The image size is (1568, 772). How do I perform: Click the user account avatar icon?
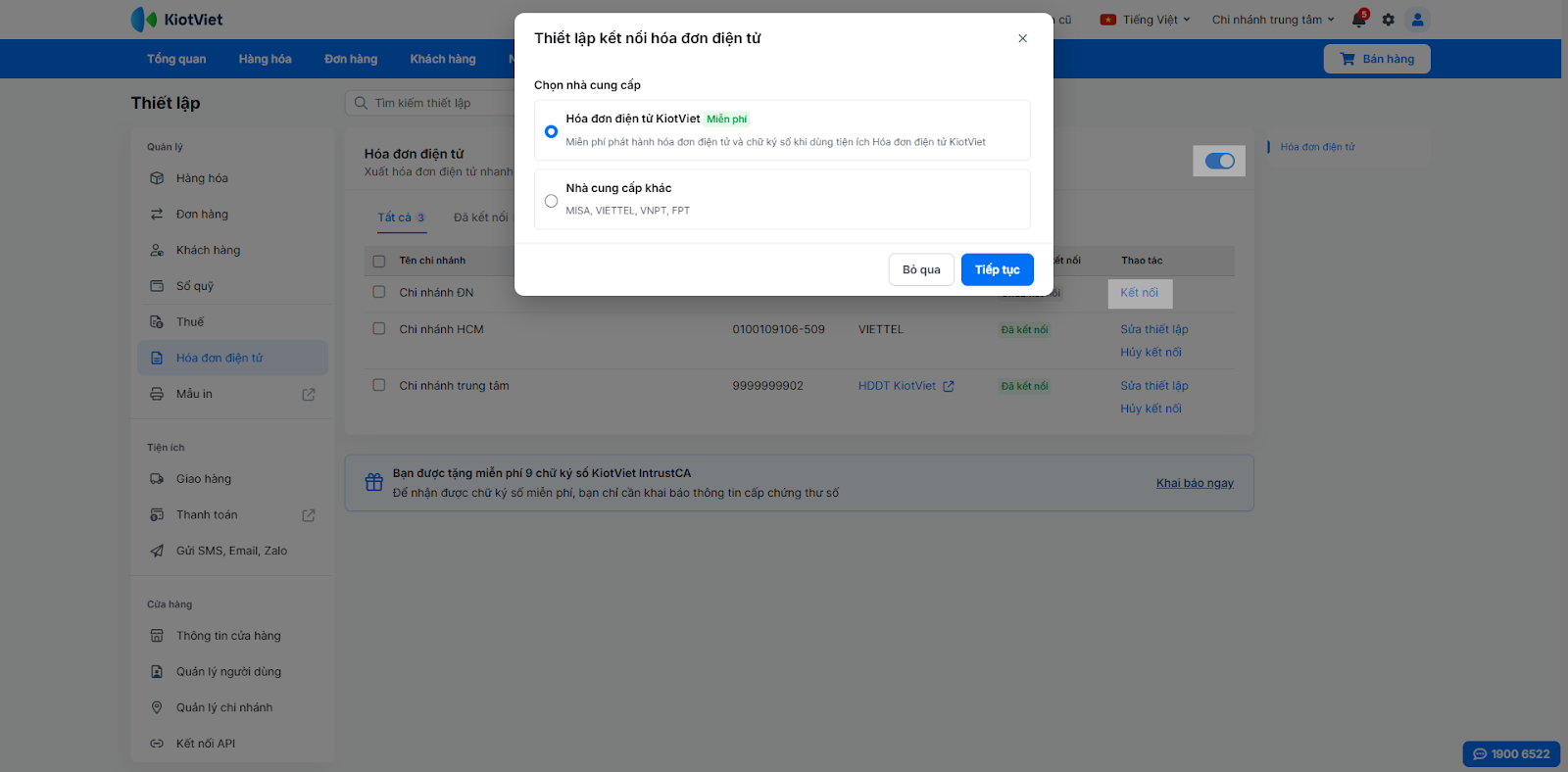point(1417,20)
